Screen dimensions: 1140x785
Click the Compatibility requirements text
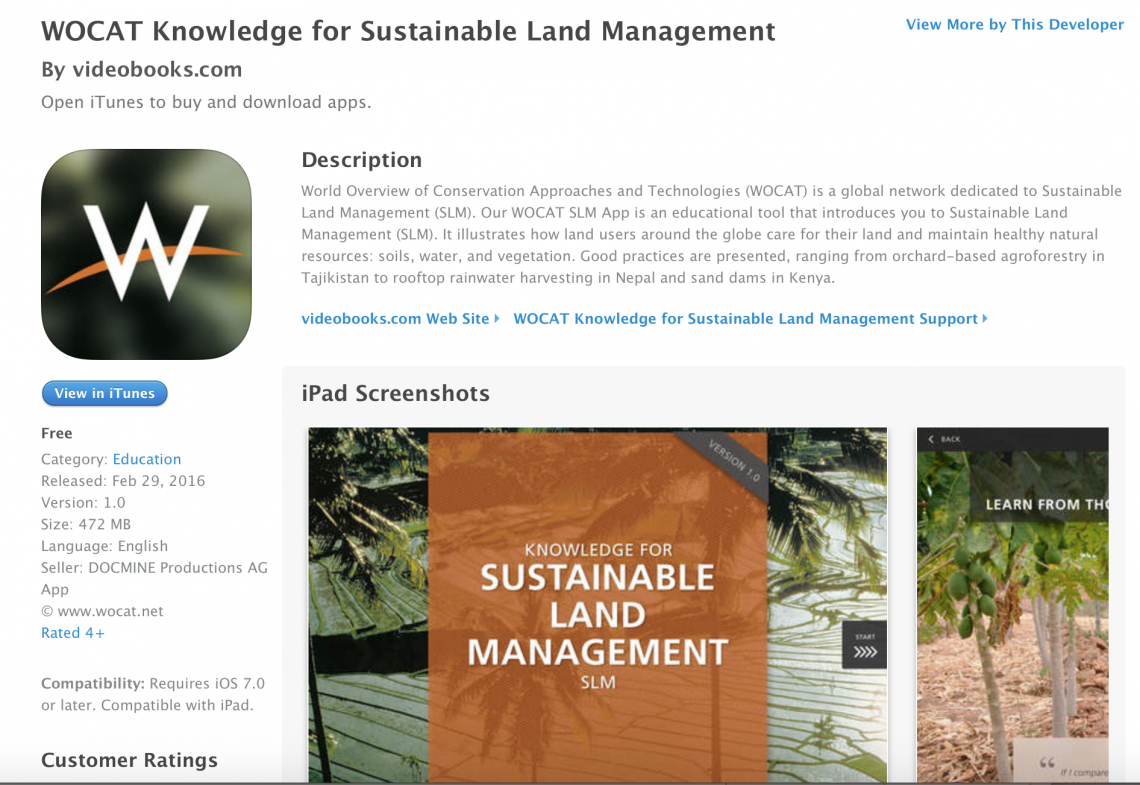coord(153,694)
